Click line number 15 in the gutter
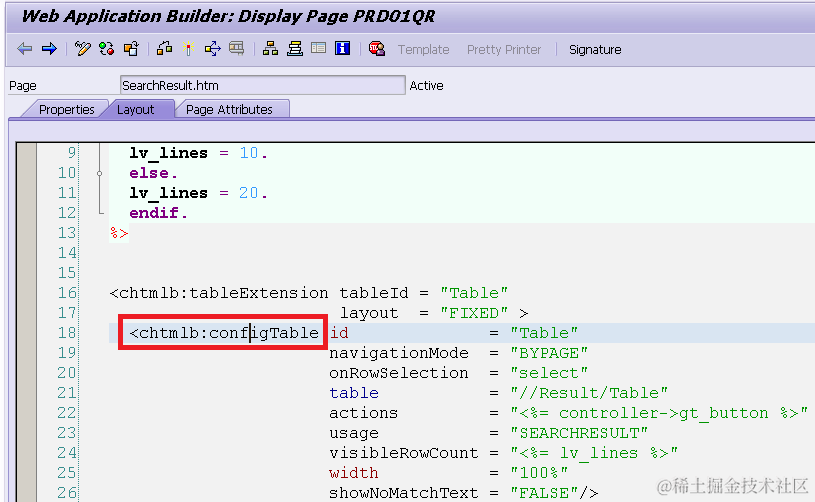 point(67,273)
